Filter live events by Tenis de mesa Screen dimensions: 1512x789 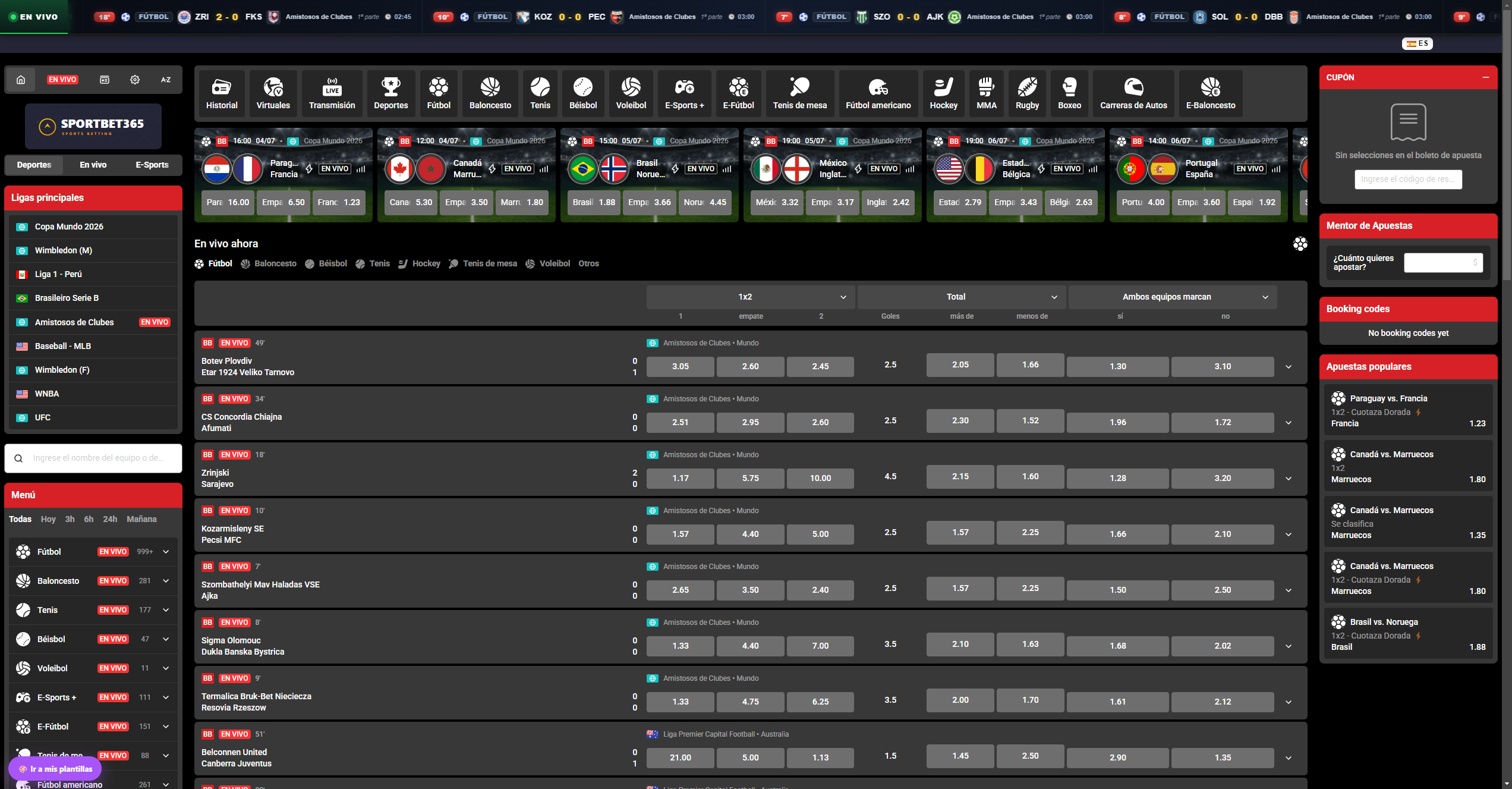(483, 263)
